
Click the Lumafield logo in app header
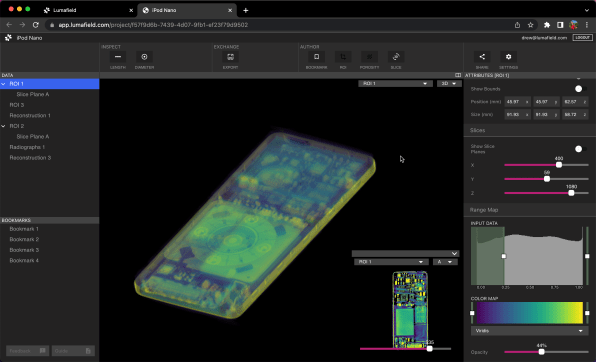click(x=8, y=38)
